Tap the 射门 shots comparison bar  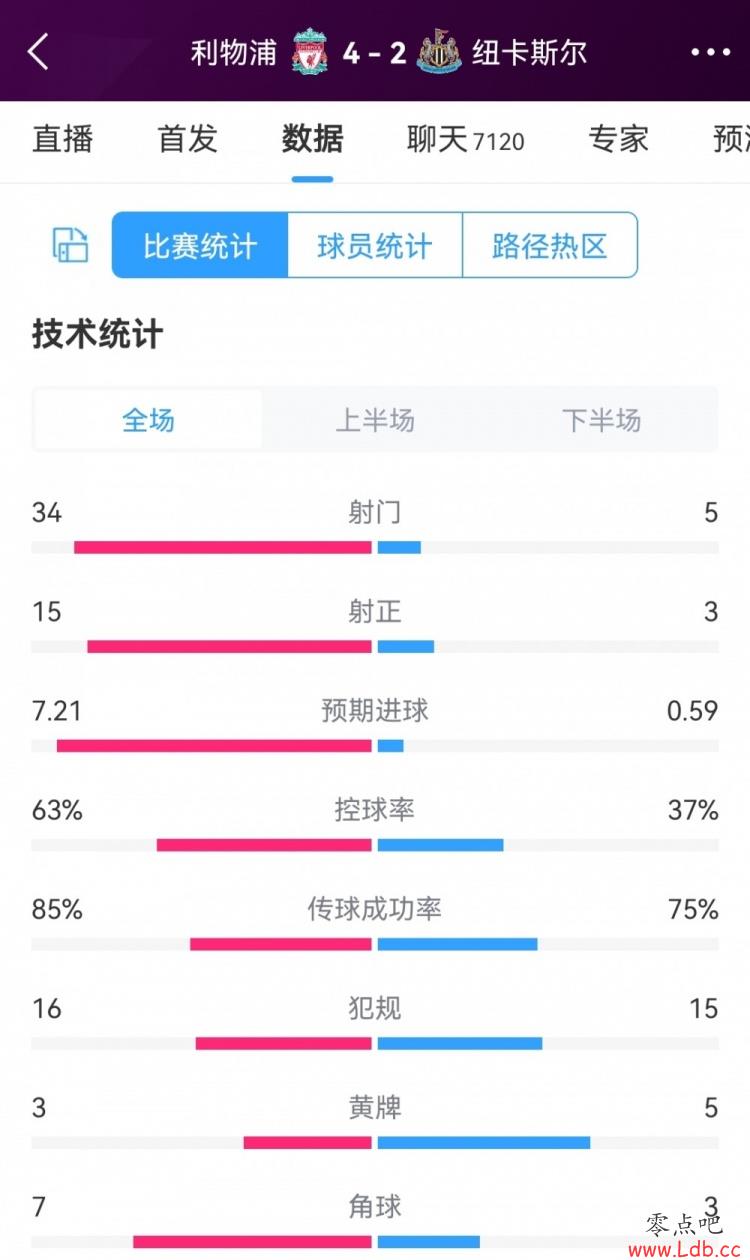click(375, 547)
